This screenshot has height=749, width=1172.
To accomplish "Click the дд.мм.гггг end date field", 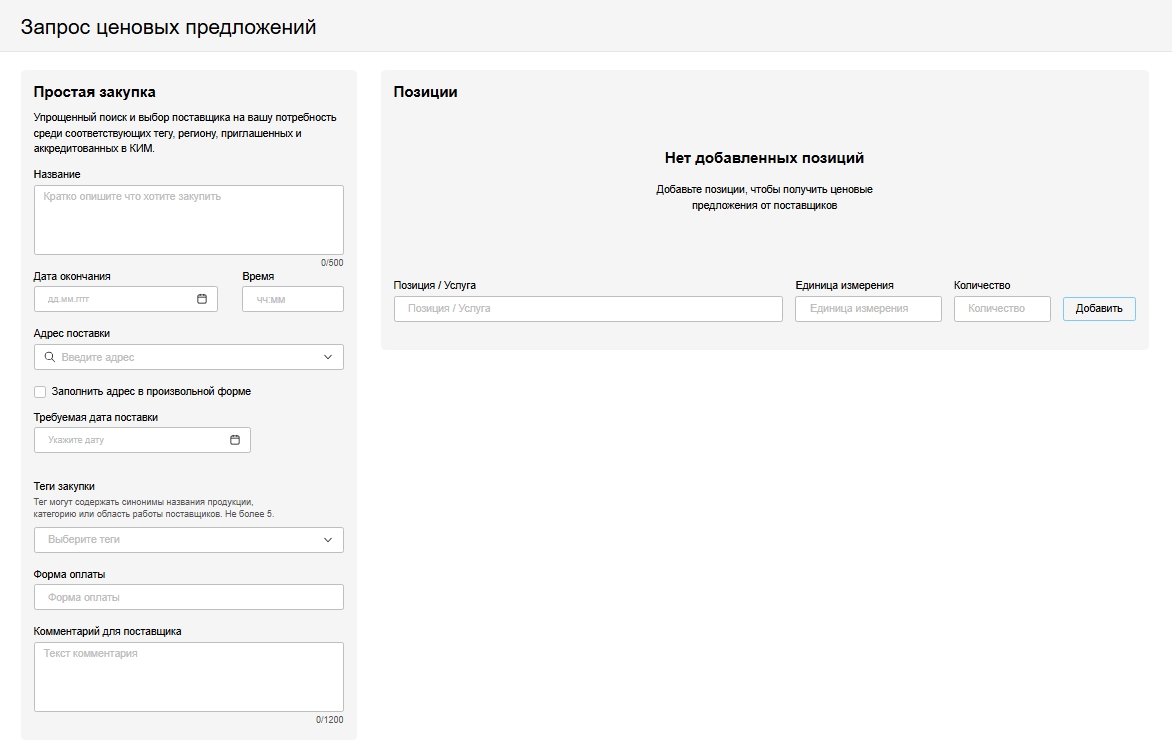I will 115,299.
